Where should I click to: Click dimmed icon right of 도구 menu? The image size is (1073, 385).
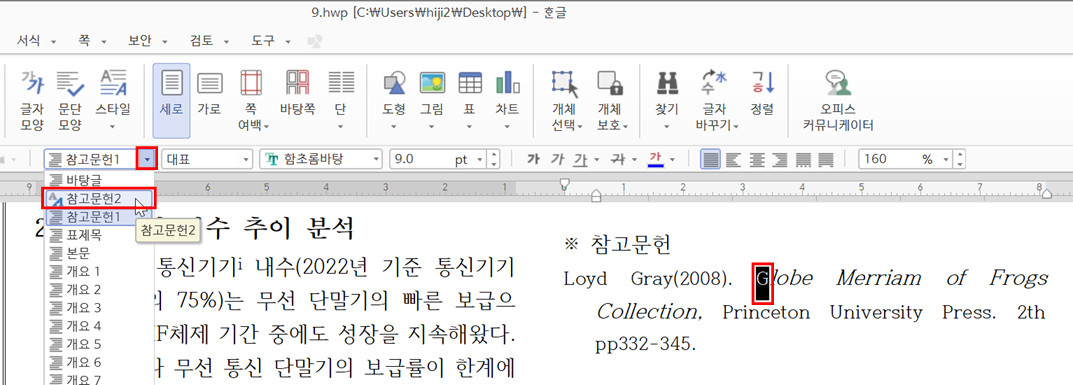315,42
